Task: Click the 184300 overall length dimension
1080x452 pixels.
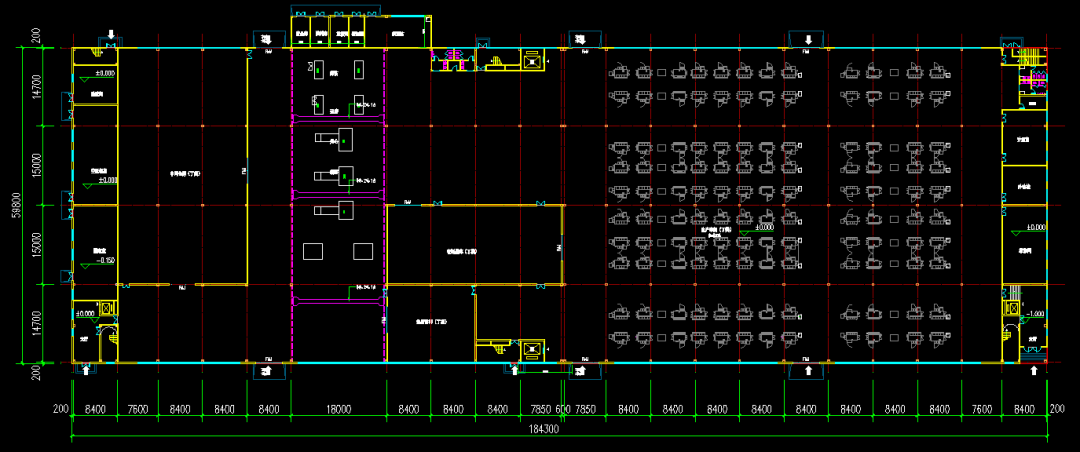Action: coord(543,431)
